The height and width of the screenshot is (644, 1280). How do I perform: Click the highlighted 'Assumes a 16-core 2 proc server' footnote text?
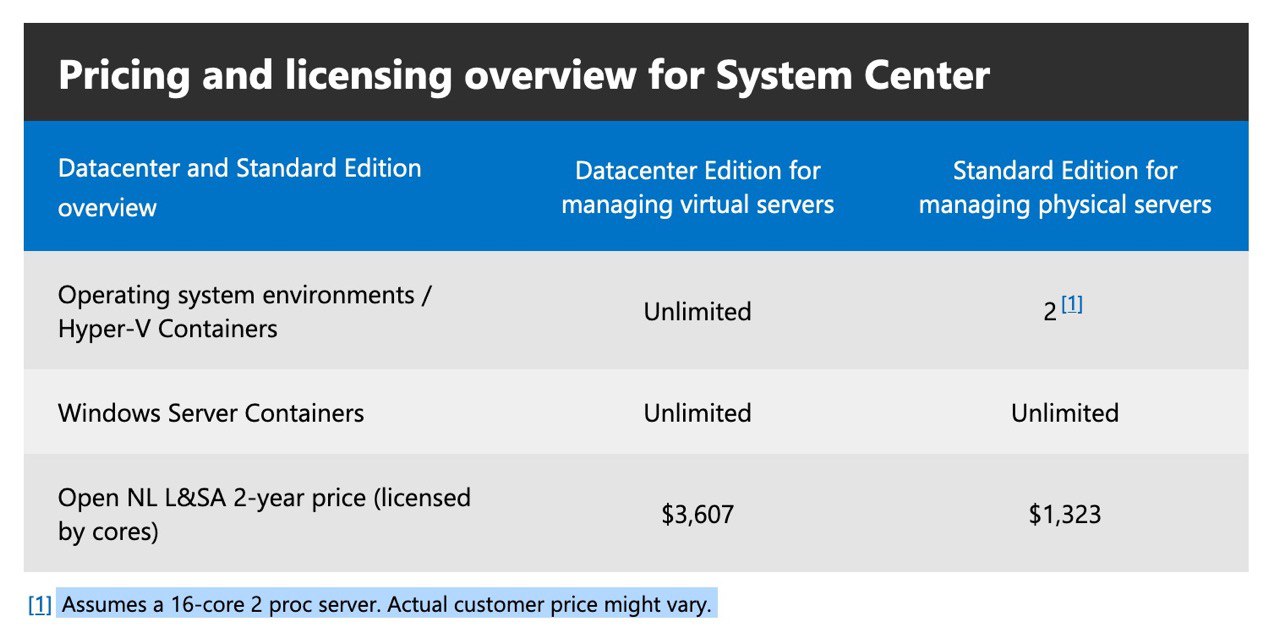pyautogui.click(x=388, y=604)
